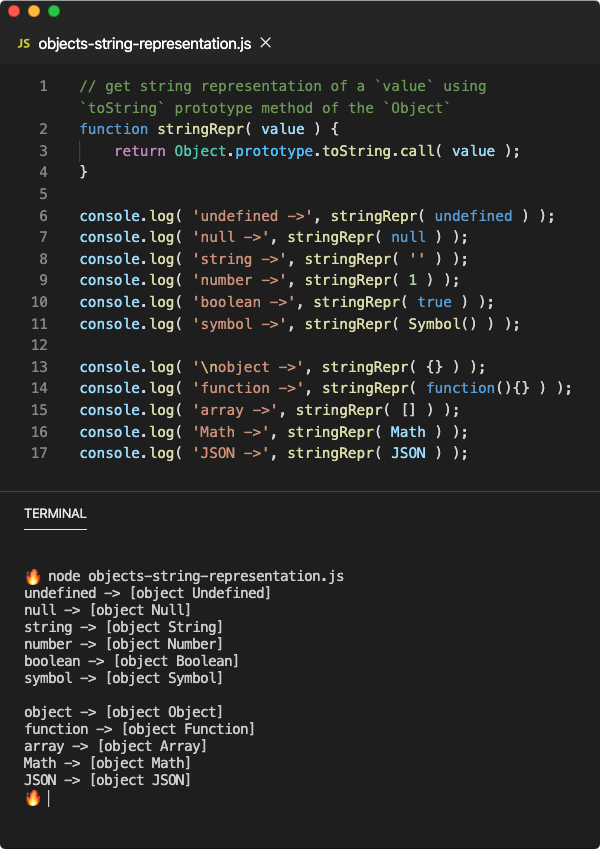Click line number 13 in the gutter
The height and width of the screenshot is (849, 600).
[39, 366]
